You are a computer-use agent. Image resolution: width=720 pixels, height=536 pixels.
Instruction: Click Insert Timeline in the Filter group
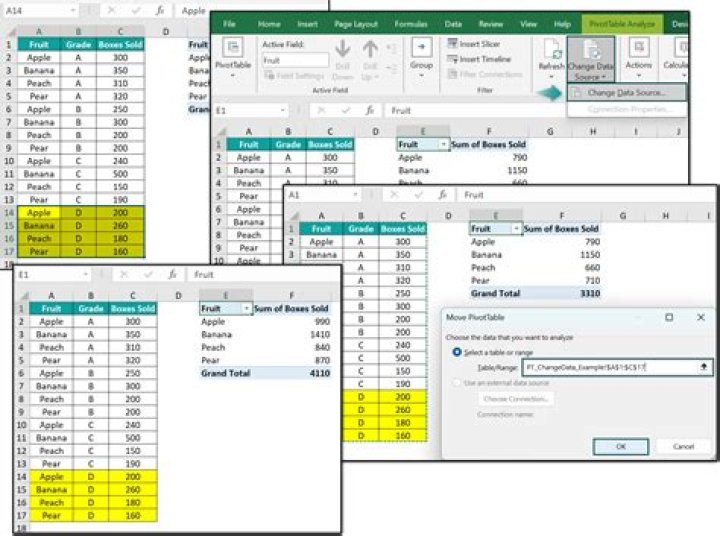487,59
